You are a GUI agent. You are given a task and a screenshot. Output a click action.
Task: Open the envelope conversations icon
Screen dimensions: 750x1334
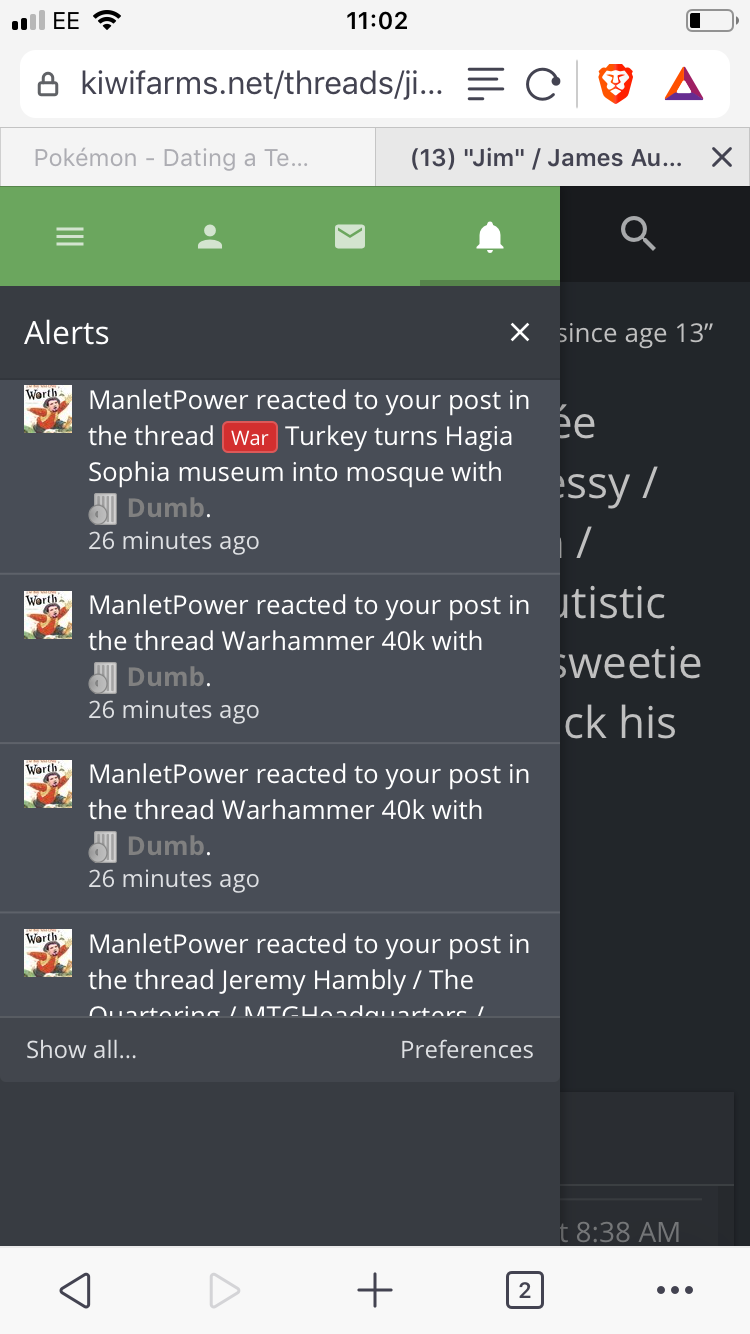(x=350, y=237)
